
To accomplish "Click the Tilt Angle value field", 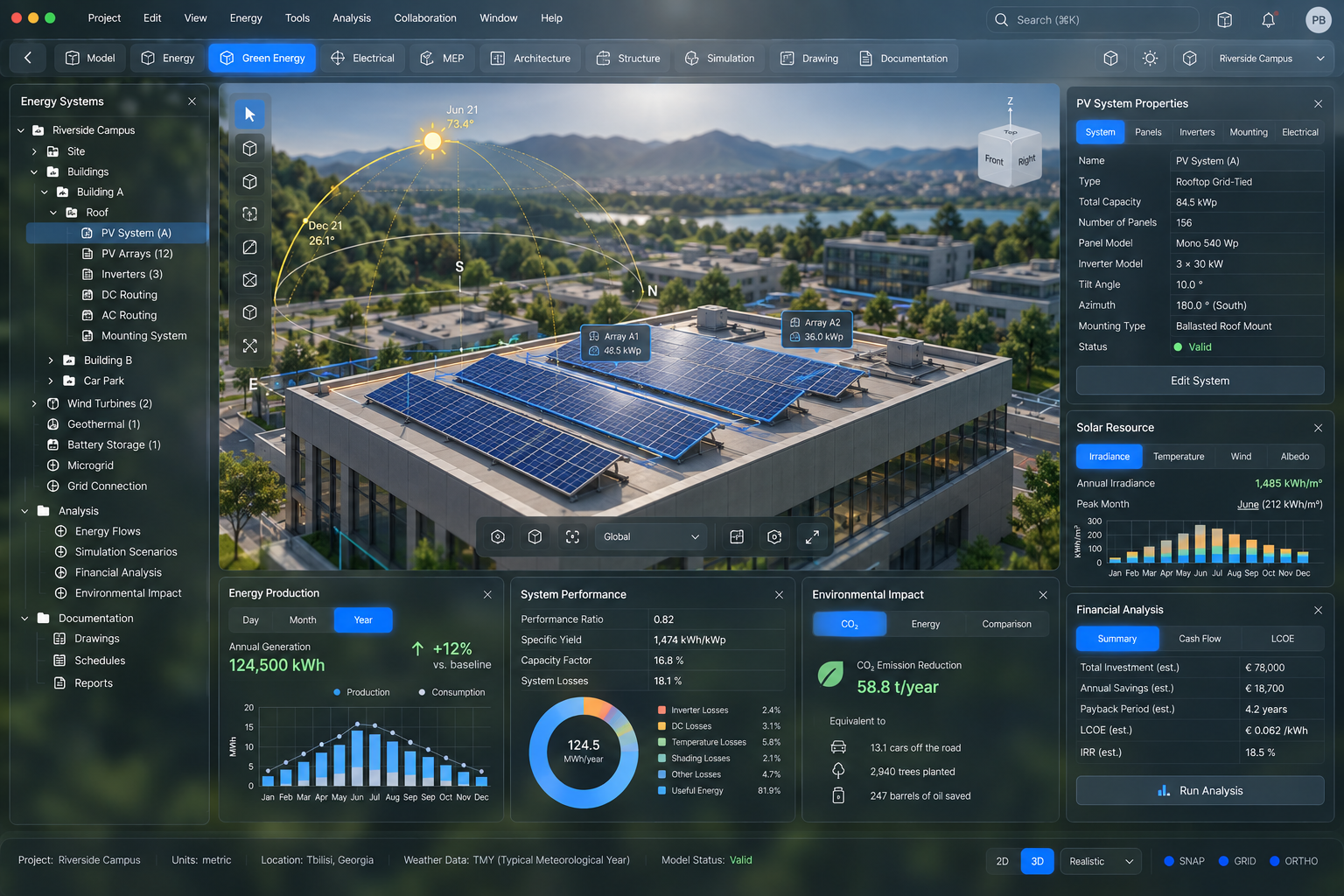I will coord(1246,285).
